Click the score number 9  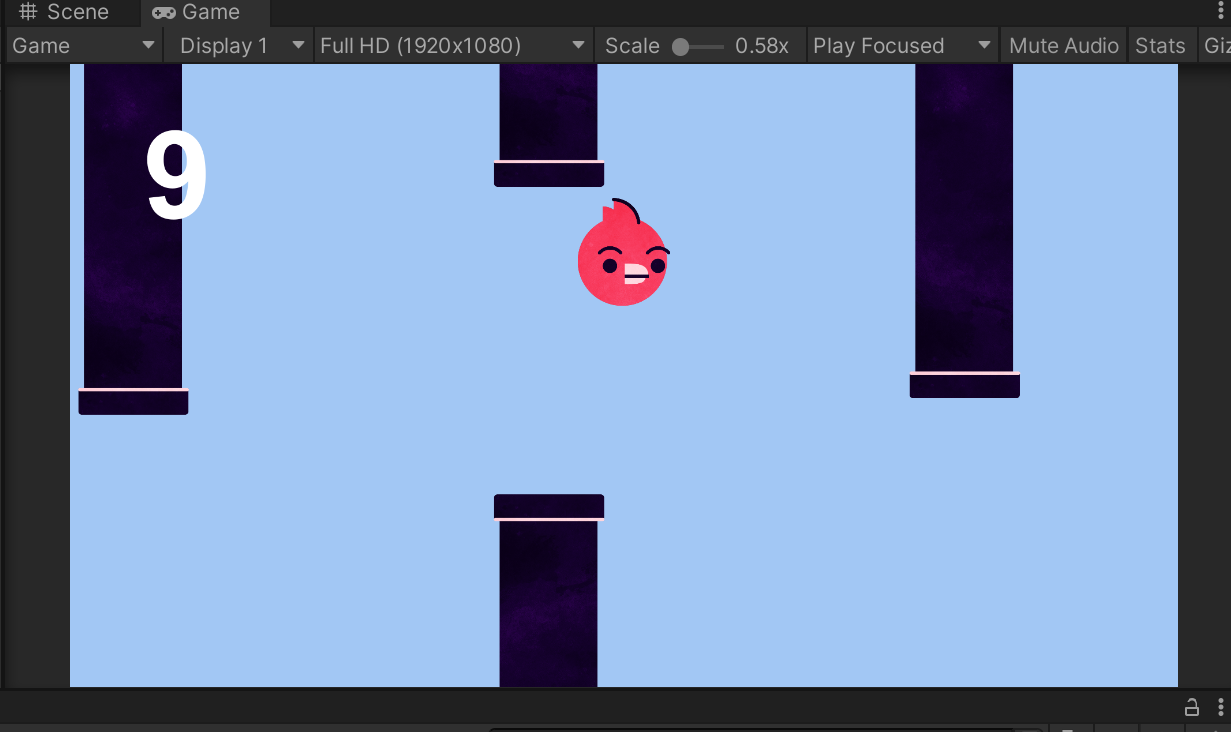176,177
